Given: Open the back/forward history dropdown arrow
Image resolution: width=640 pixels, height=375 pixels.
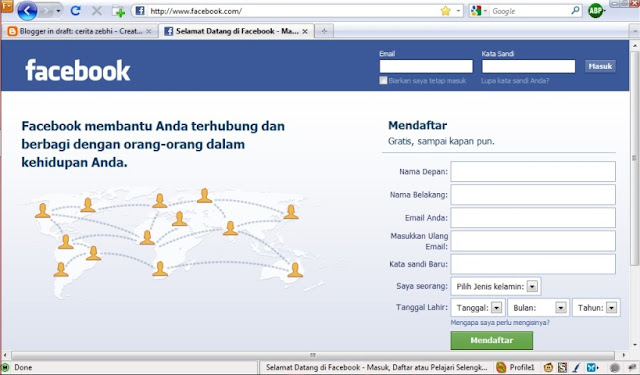Looking at the screenshot, I should 58,11.
